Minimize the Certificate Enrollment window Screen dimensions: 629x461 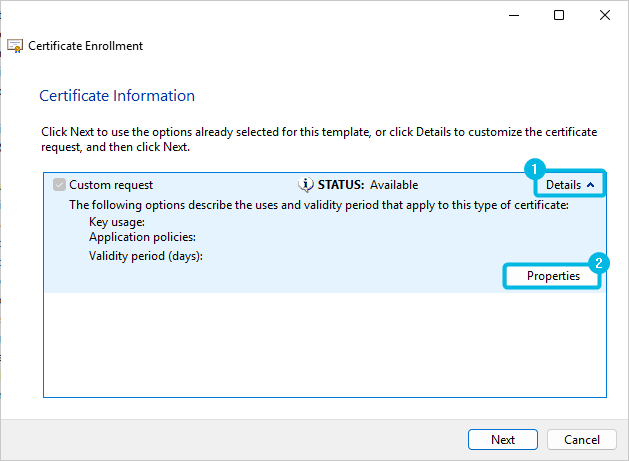(x=514, y=15)
